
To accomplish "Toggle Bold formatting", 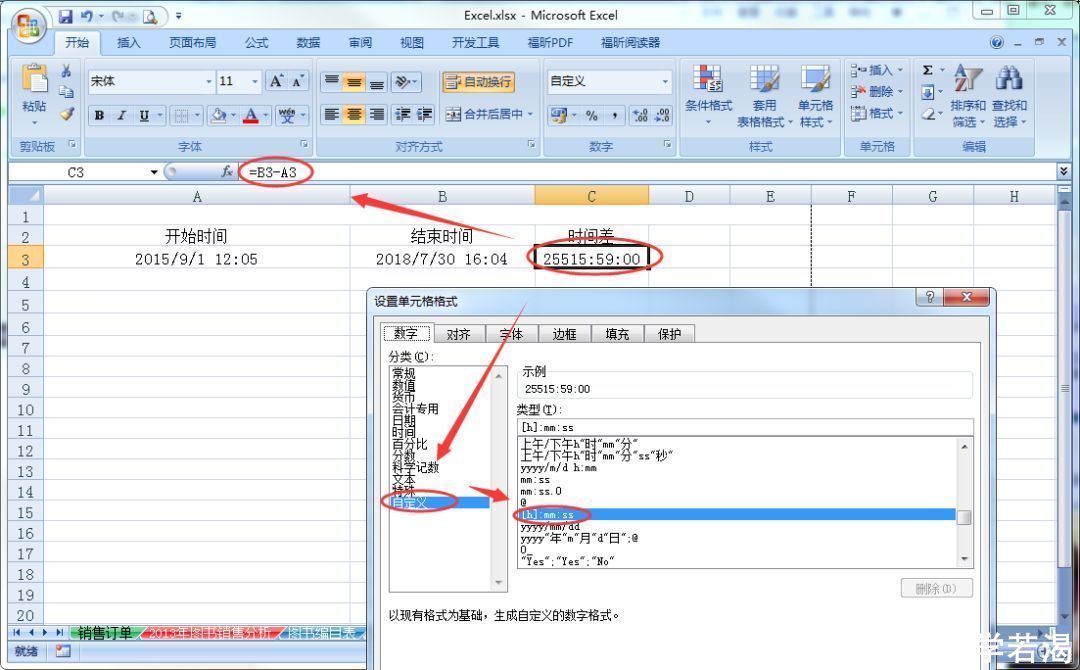I will (99, 116).
